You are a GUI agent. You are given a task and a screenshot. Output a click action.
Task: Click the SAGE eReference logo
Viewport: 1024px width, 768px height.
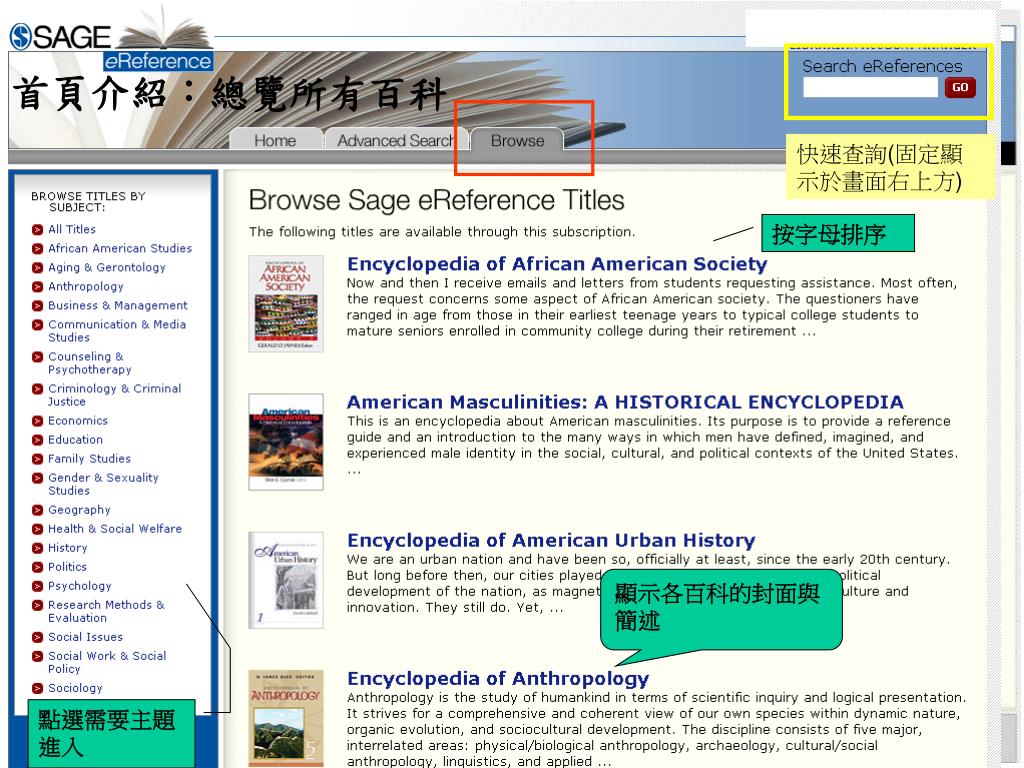[x=110, y=47]
